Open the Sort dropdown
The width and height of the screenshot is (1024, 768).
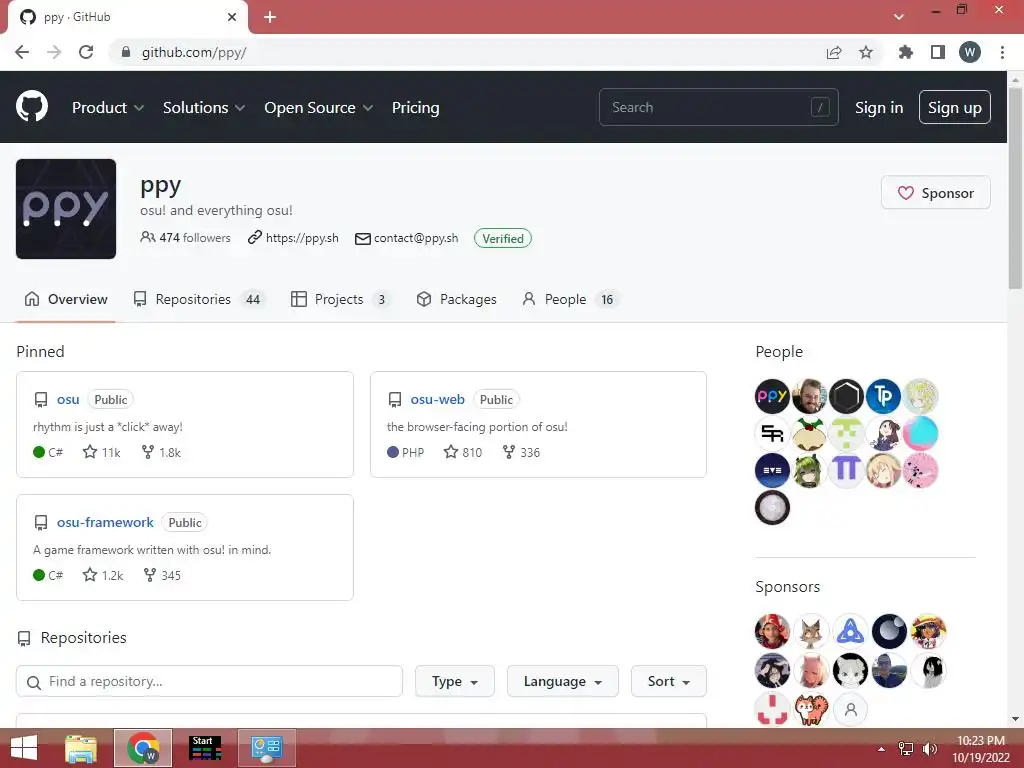click(x=669, y=681)
